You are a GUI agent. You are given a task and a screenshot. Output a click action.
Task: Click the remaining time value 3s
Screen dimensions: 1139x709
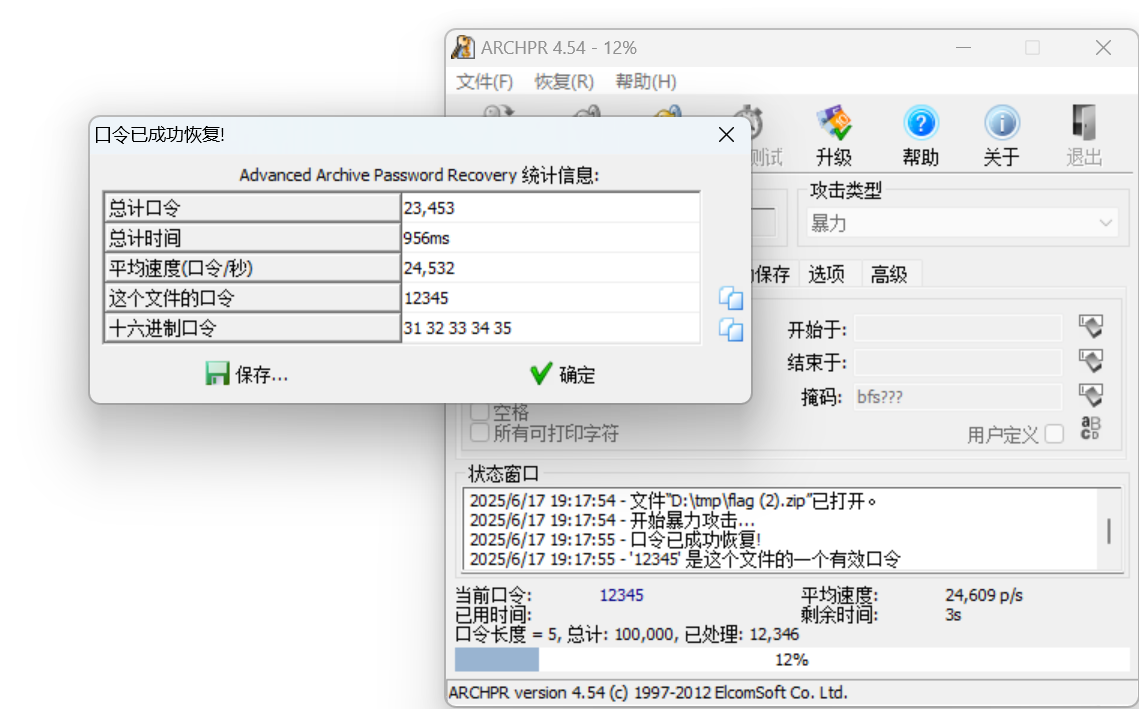[953, 615]
